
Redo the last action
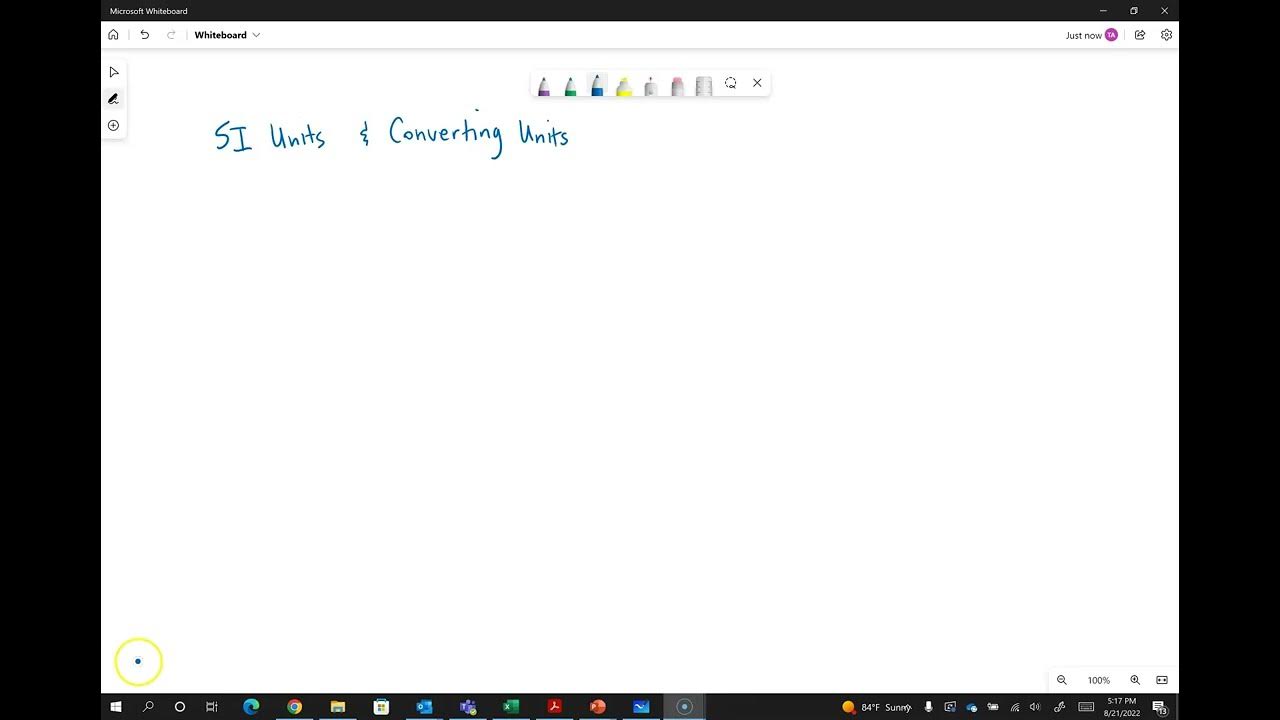tap(171, 35)
